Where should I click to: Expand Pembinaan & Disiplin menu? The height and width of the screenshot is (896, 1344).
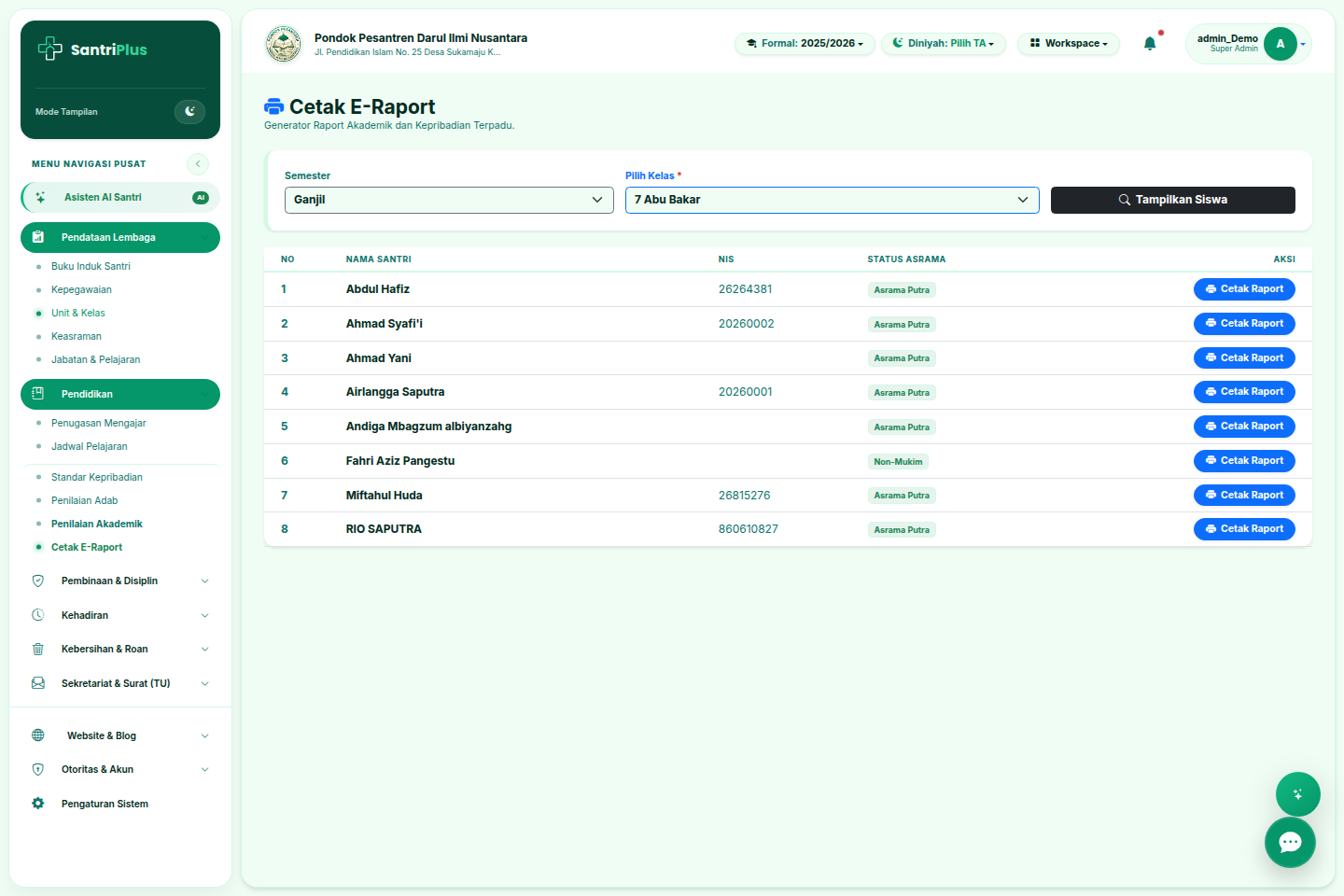[120, 581]
